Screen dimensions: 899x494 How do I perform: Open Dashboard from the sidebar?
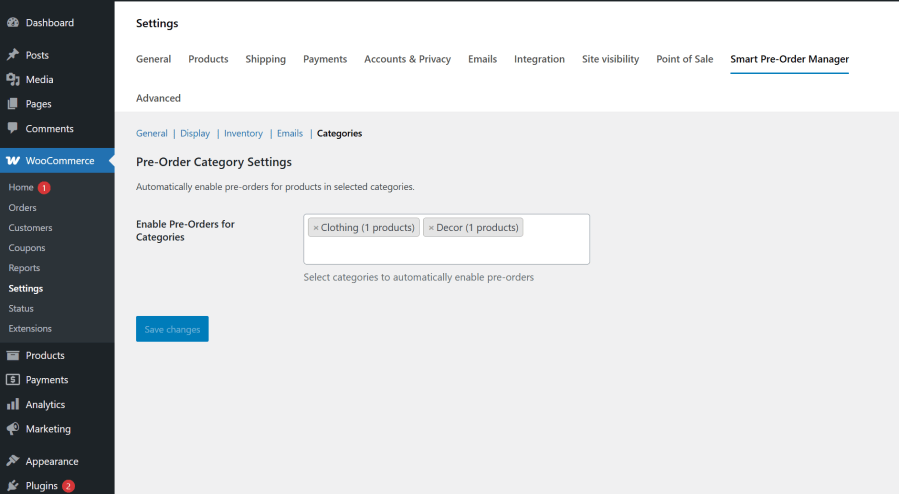(49, 22)
